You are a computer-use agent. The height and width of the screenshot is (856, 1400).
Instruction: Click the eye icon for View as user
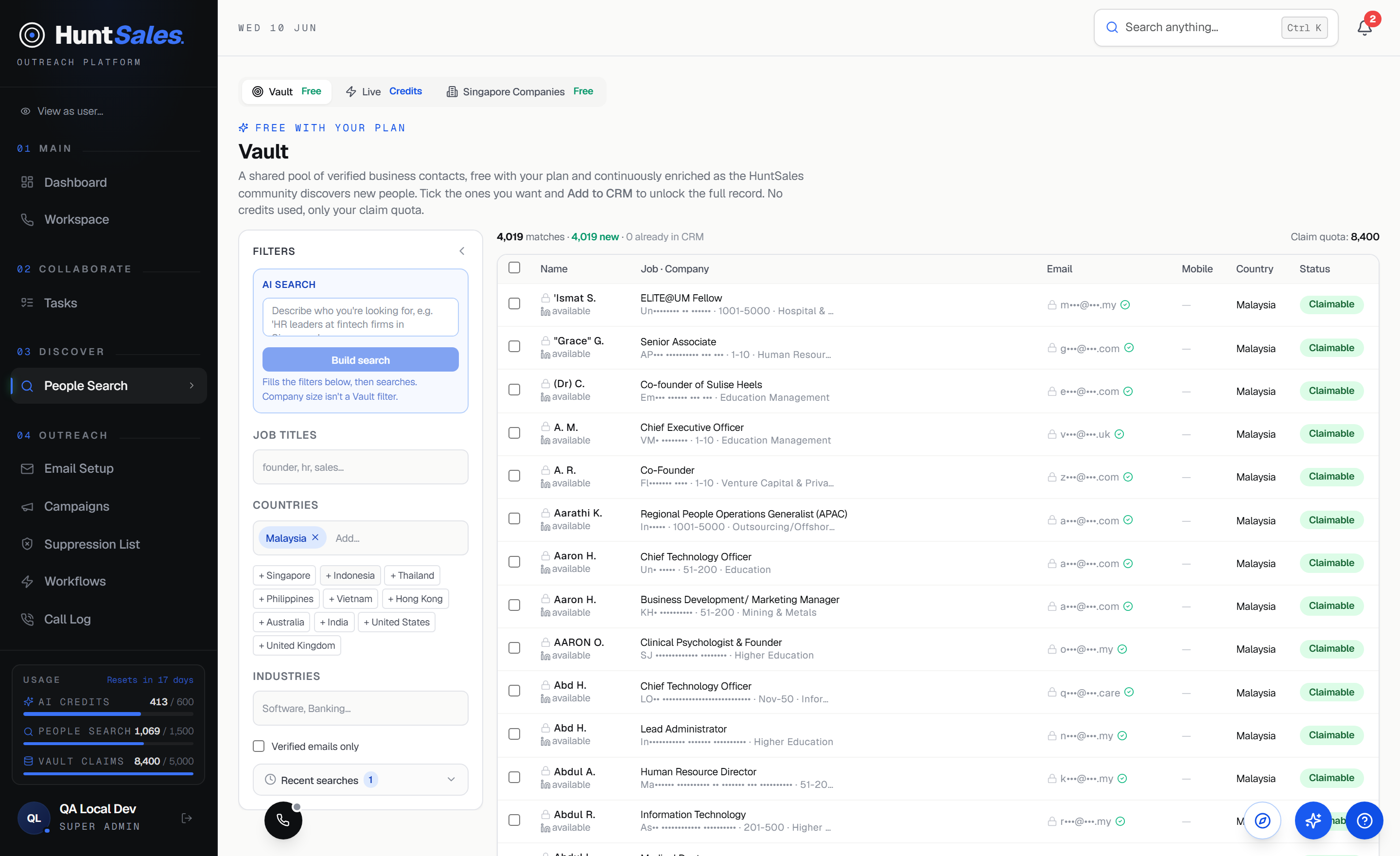click(26, 111)
